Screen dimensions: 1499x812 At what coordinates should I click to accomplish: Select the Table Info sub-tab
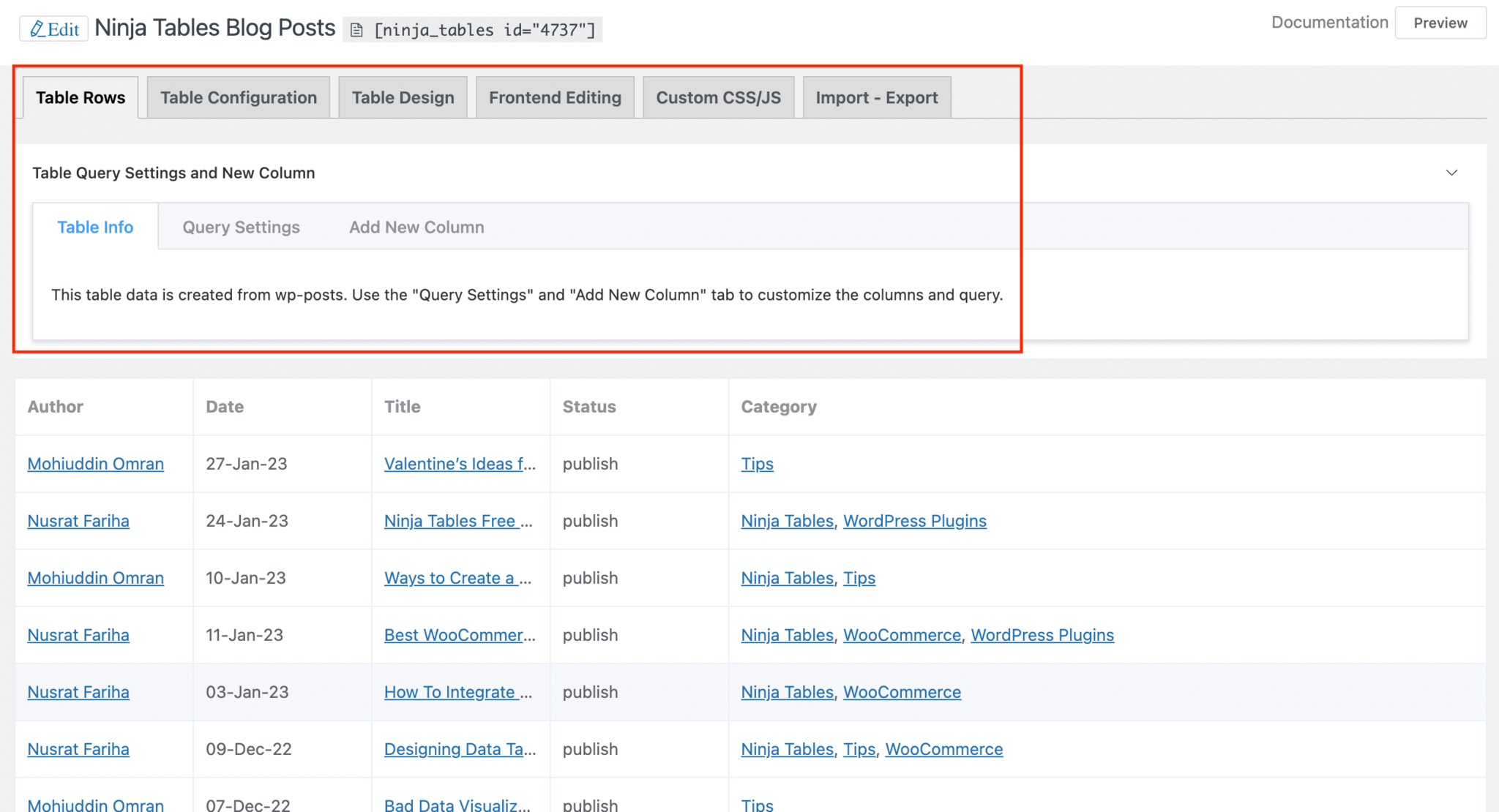95,228
